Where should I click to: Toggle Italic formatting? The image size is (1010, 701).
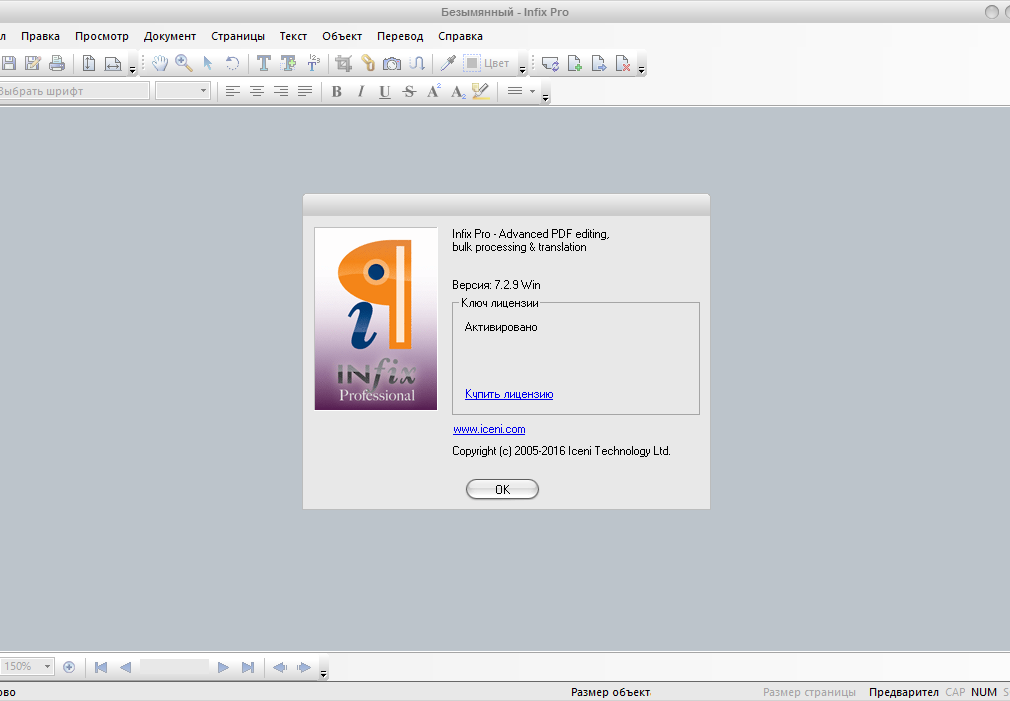point(361,91)
